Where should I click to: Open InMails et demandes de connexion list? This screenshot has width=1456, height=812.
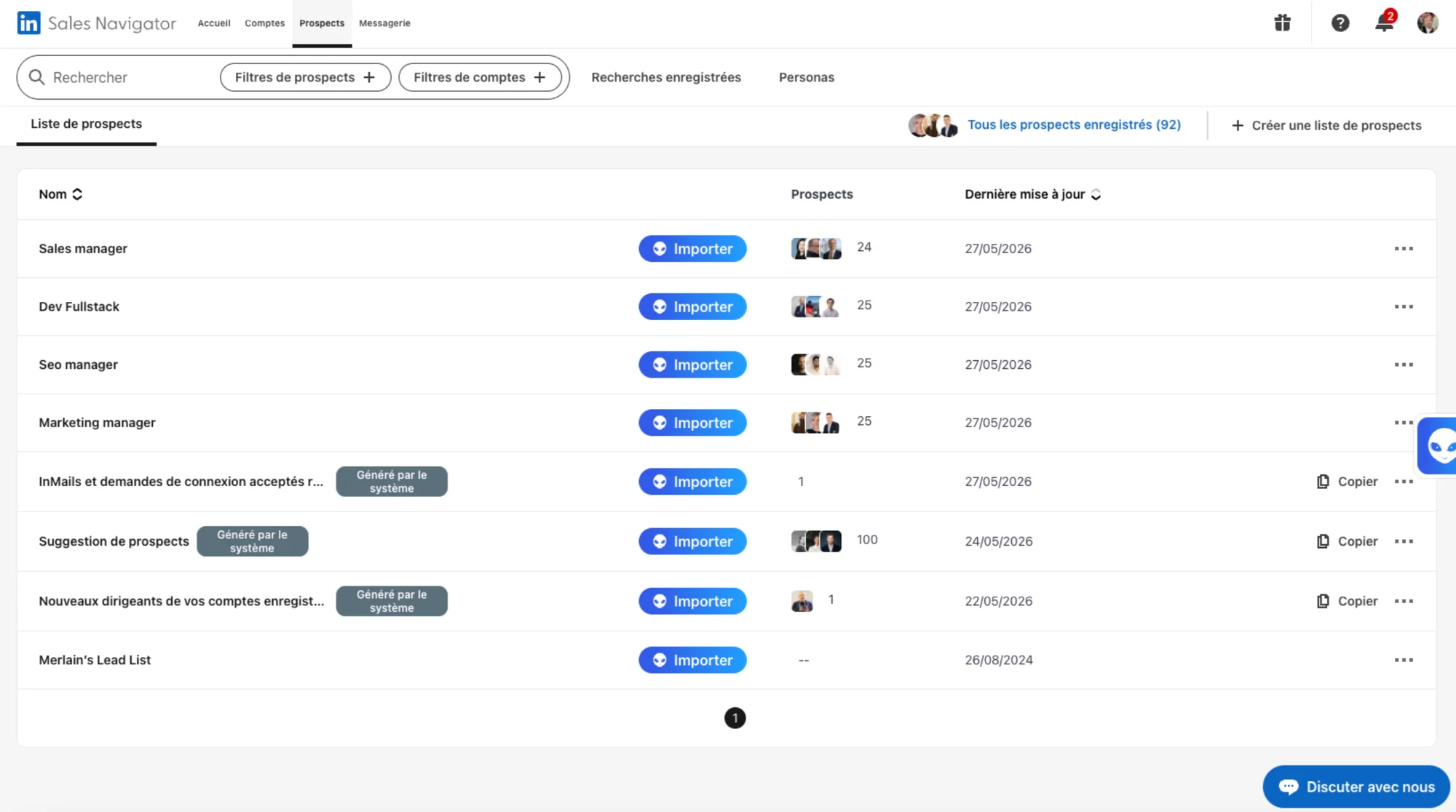[x=181, y=482]
